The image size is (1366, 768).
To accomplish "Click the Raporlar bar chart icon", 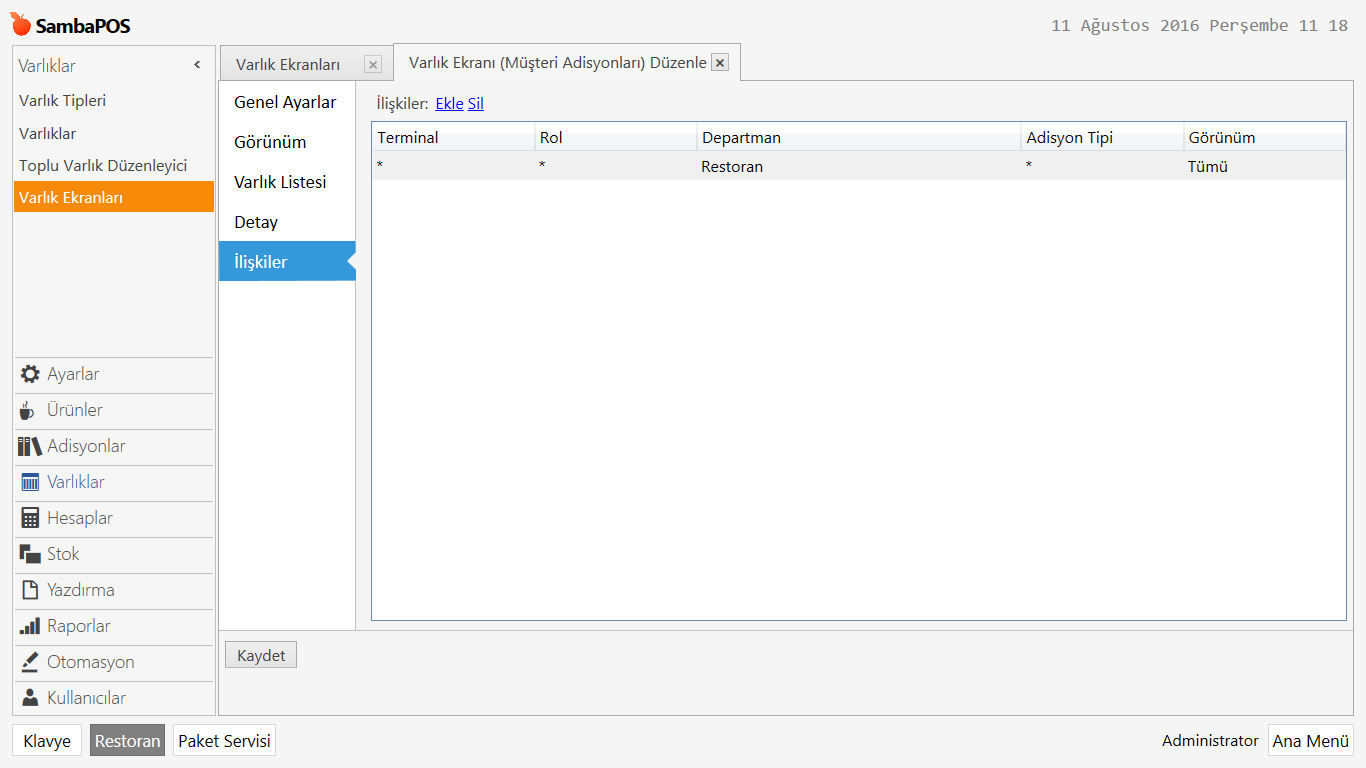I will pyautogui.click(x=30, y=626).
